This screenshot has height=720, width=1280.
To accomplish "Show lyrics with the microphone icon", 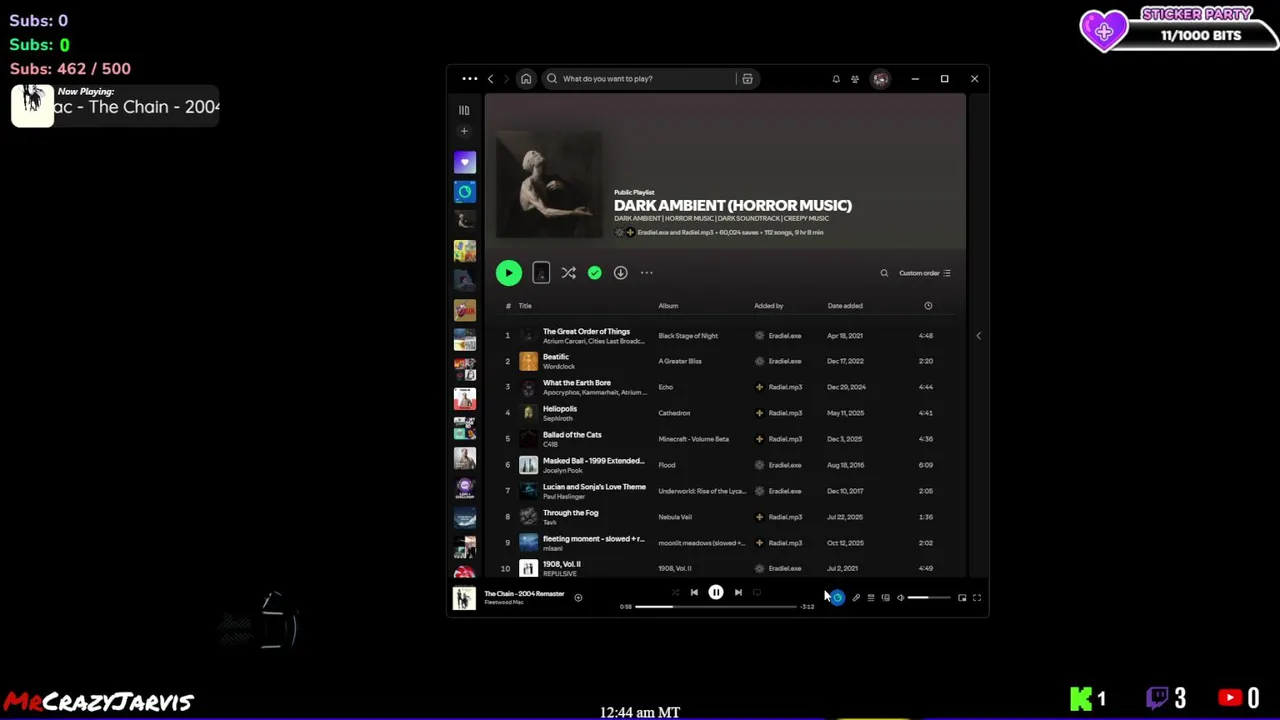I will [856, 598].
